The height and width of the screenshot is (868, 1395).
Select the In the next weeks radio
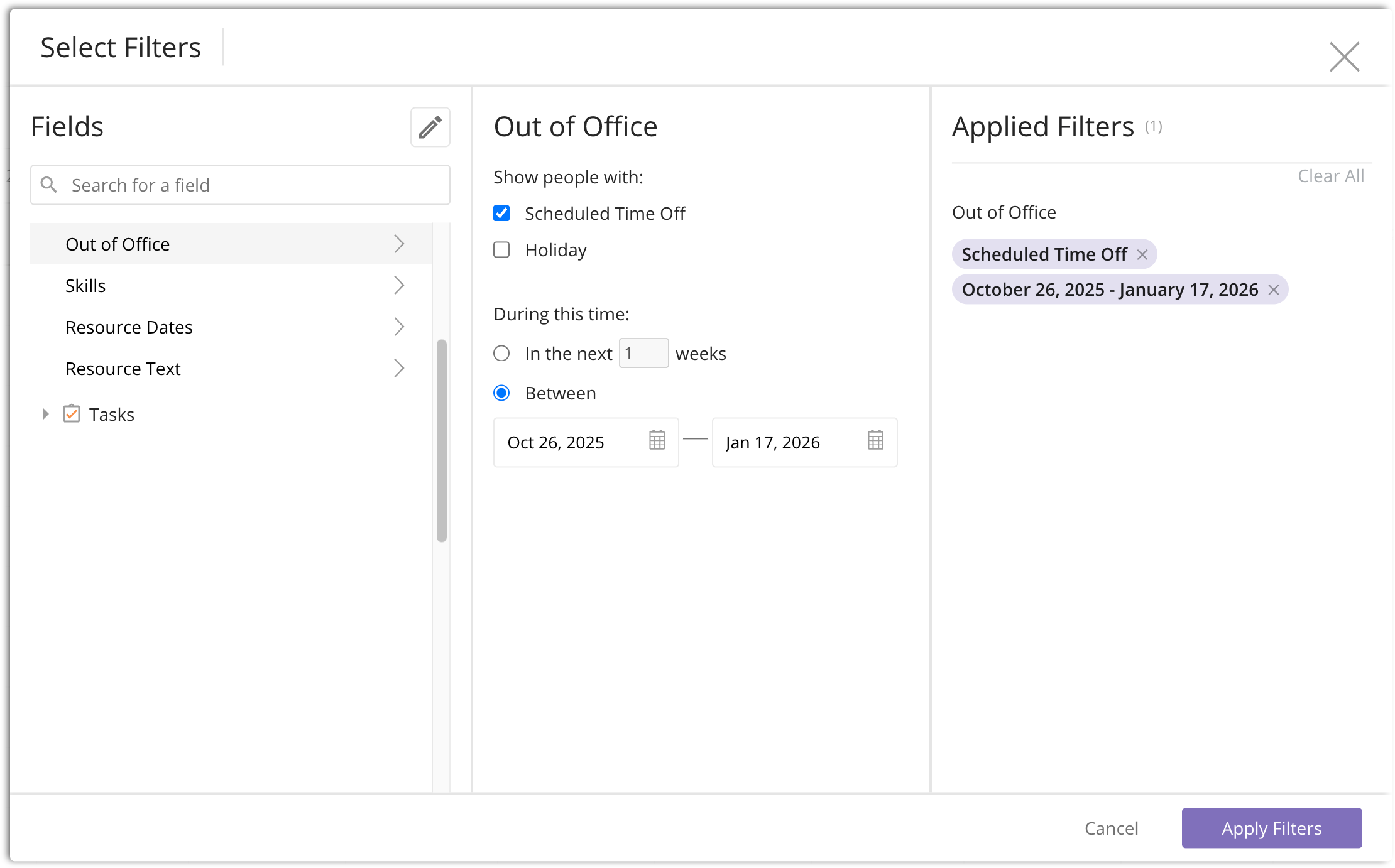pos(501,354)
